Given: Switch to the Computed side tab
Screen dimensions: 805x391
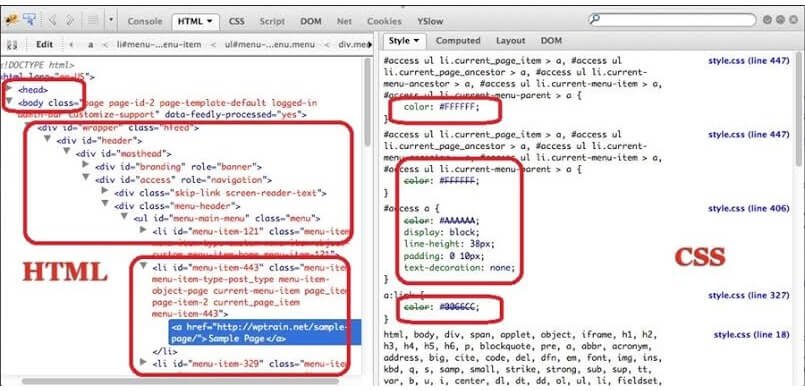Looking at the screenshot, I should coord(458,41).
